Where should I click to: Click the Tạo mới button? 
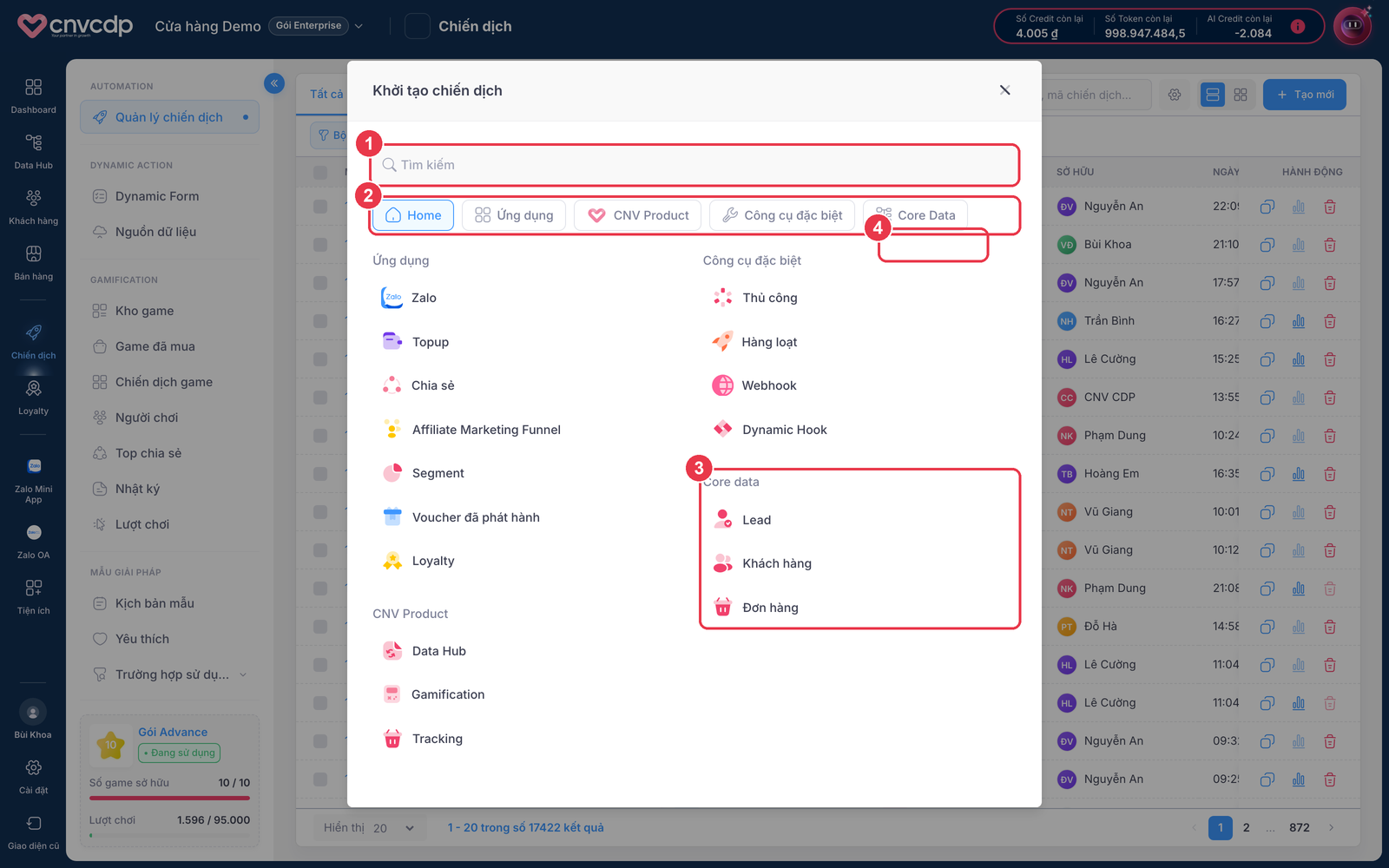pos(1305,95)
